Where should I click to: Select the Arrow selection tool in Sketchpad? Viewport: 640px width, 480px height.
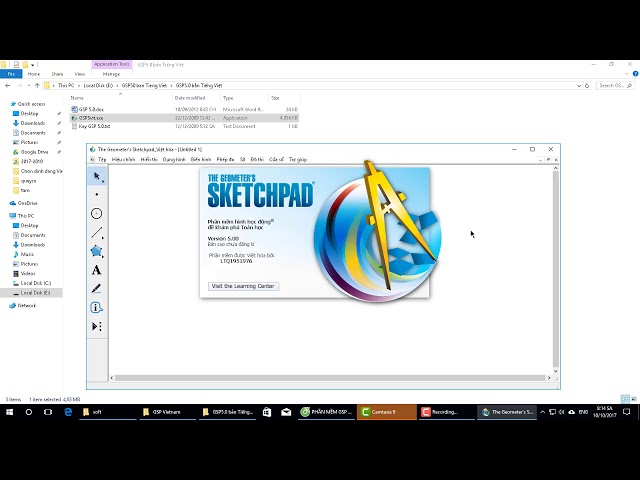click(97, 176)
